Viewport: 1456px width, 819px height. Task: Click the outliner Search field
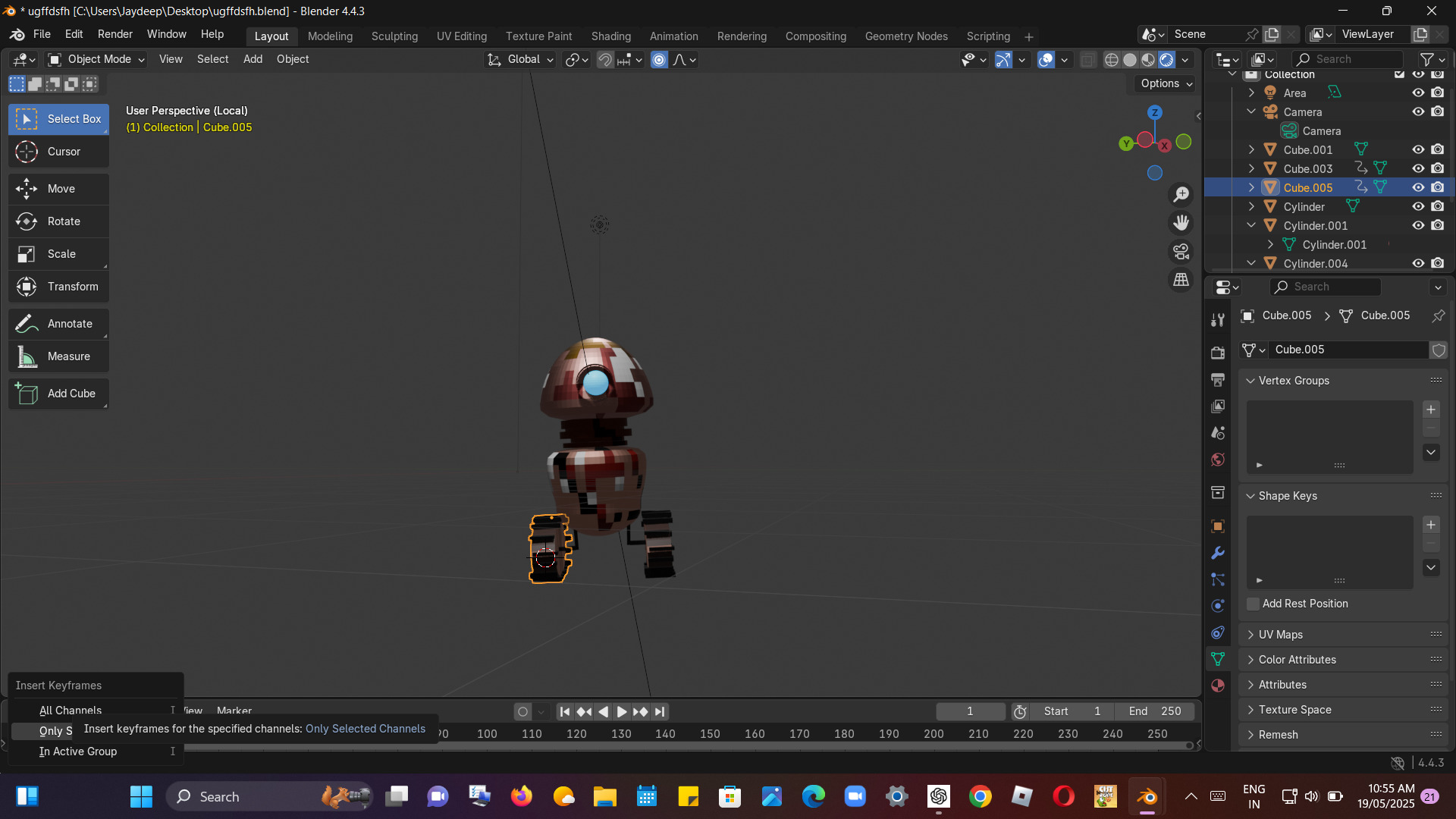1348,59
